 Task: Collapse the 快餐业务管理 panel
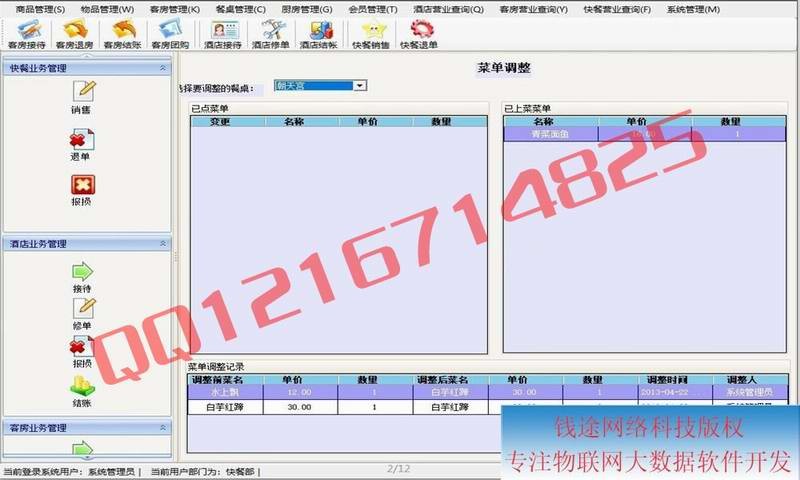click(x=163, y=68)
